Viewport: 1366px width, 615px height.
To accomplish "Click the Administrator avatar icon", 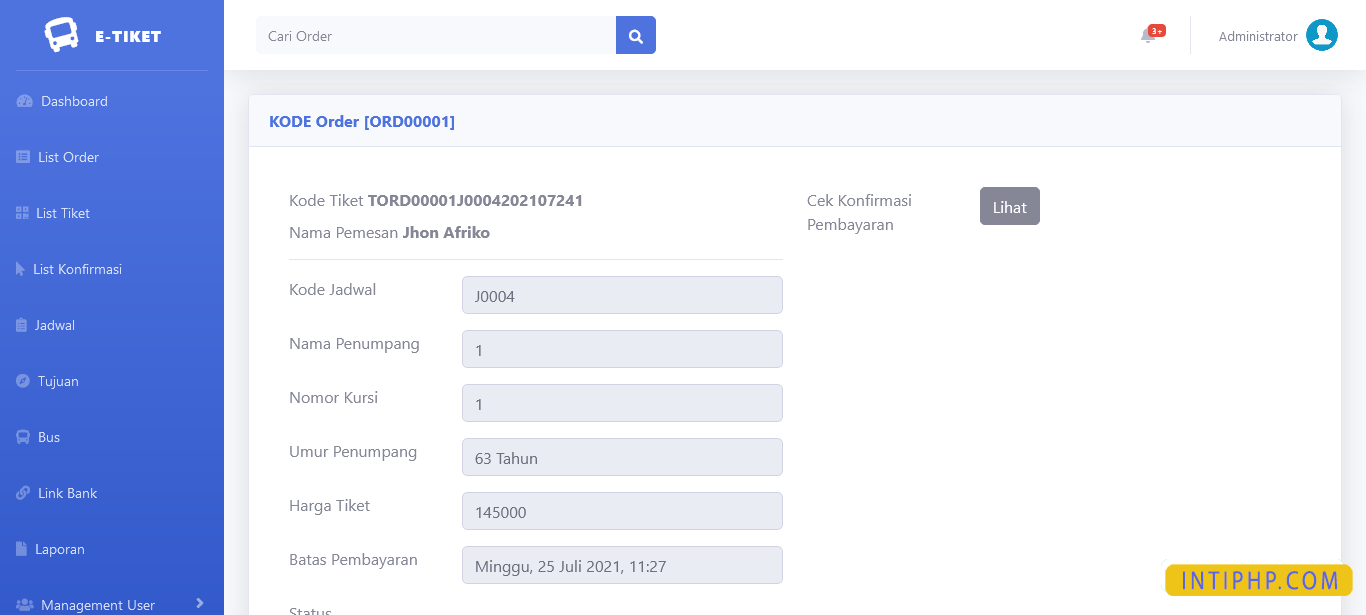I will 1321,35.
